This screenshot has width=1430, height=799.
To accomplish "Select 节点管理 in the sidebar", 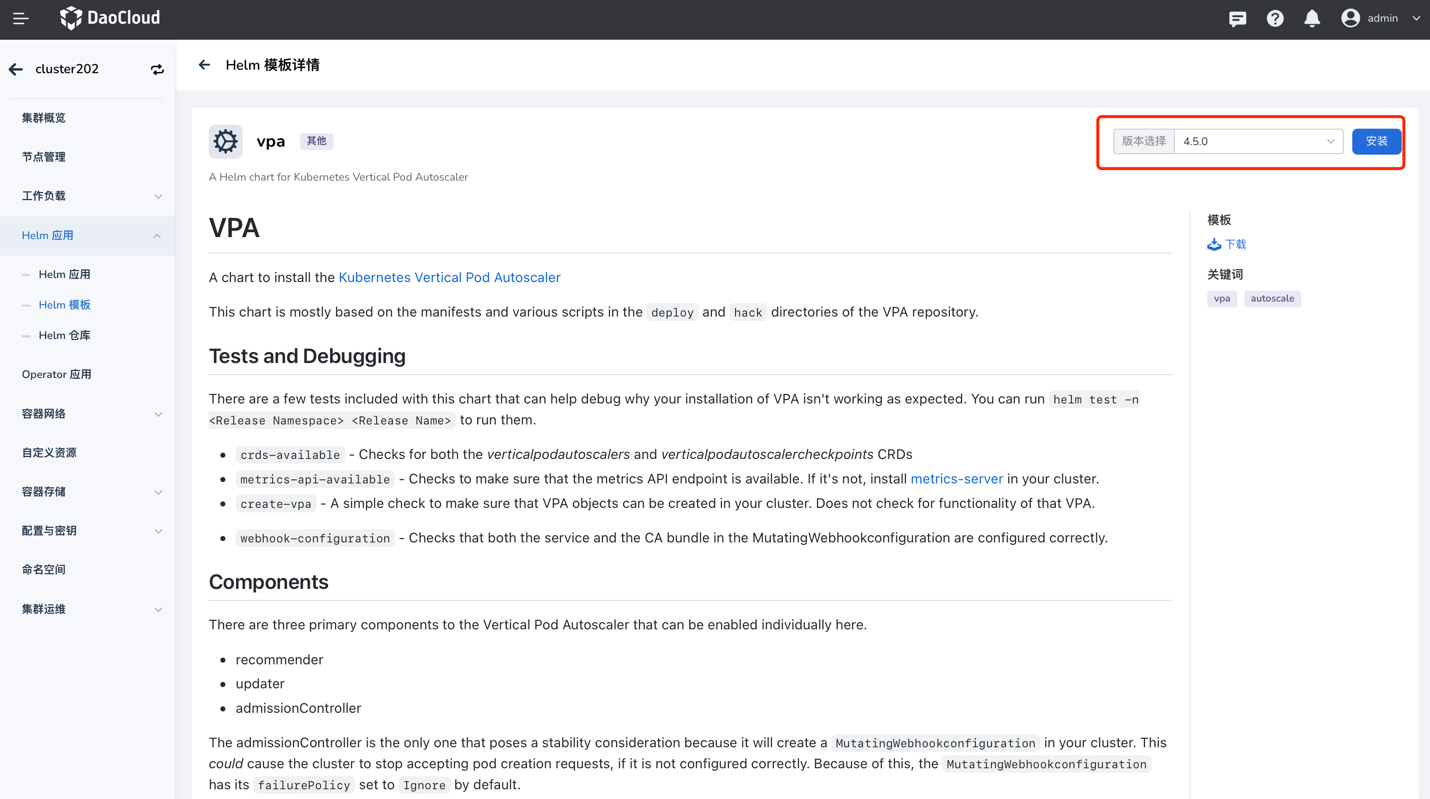I will click(x=44, y=157).
